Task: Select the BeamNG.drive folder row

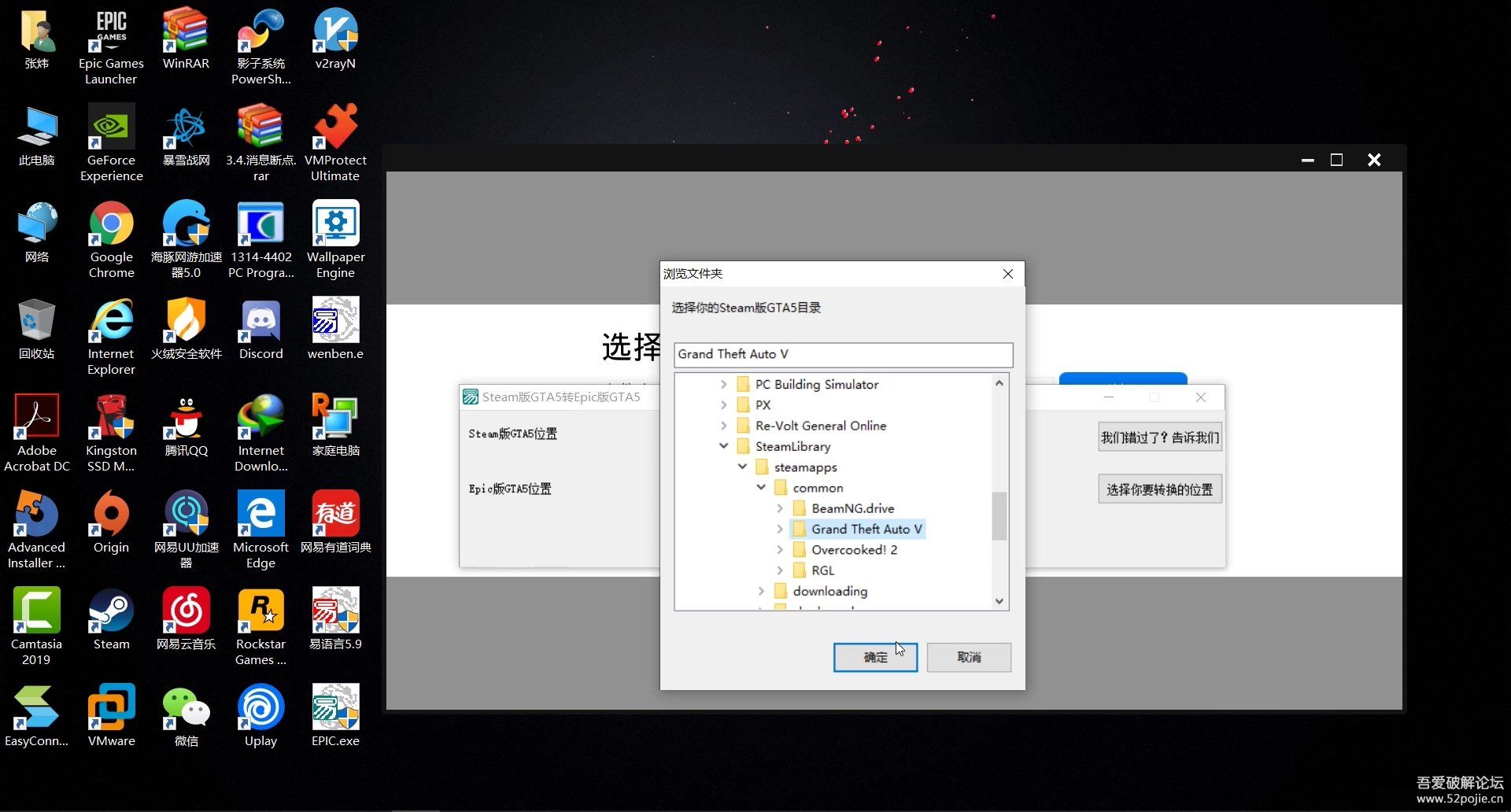Action: pos(844,508)
